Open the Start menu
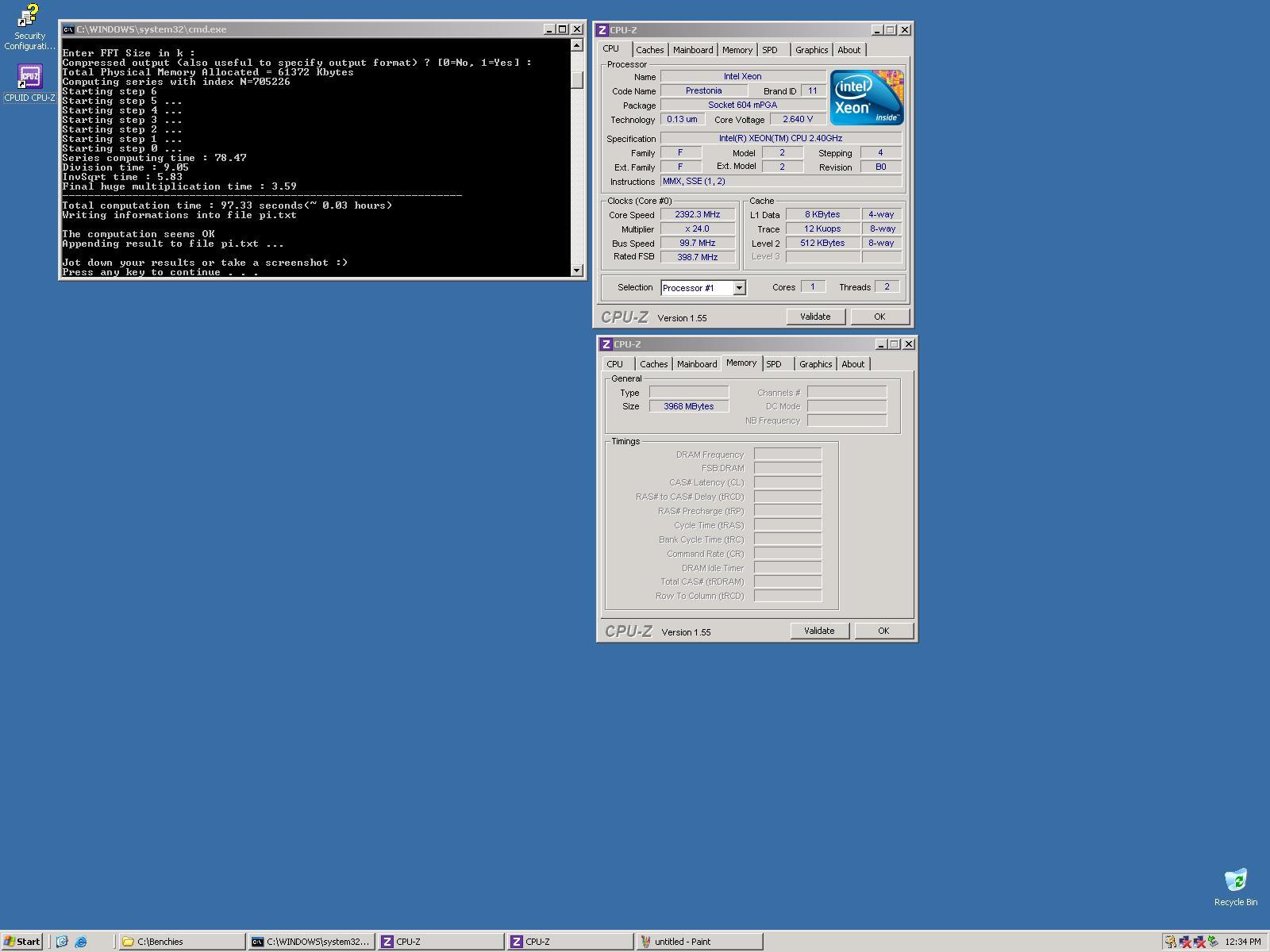 (x=21, y=942)
